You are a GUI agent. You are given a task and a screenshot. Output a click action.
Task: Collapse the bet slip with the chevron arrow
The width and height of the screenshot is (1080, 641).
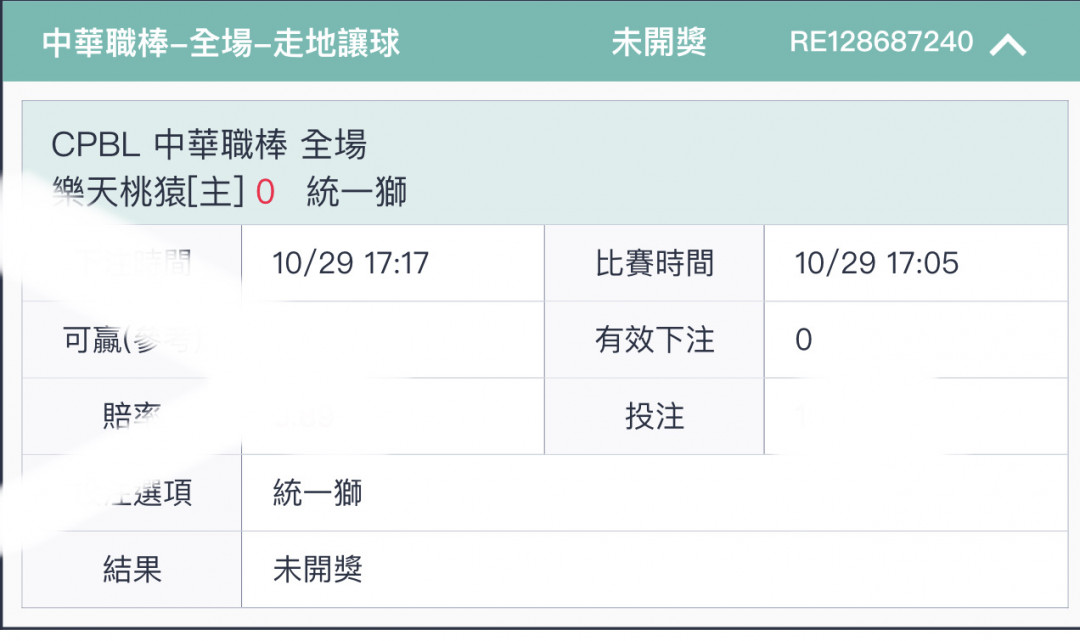[x=1008, y=45]
